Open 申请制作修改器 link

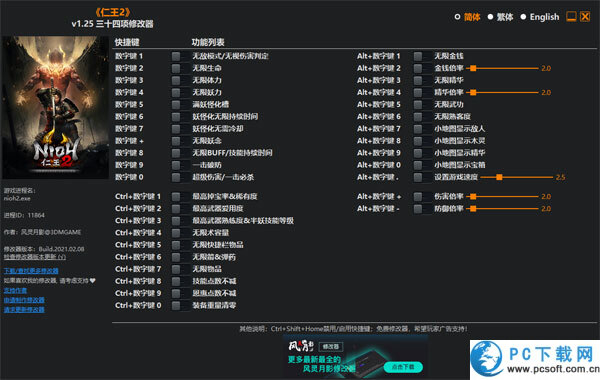tap(24, 300)
